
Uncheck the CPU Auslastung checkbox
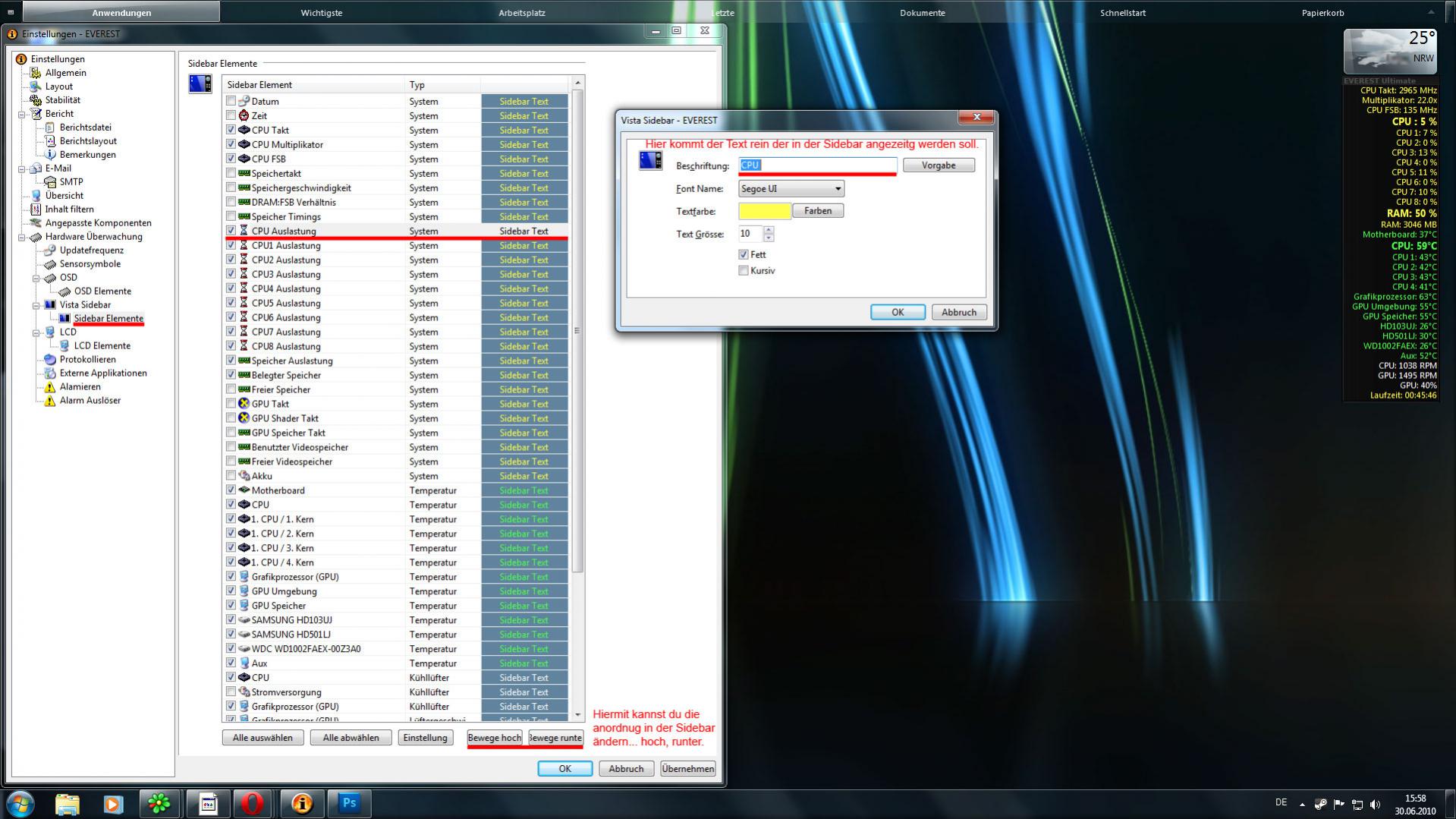pos(231,231)
